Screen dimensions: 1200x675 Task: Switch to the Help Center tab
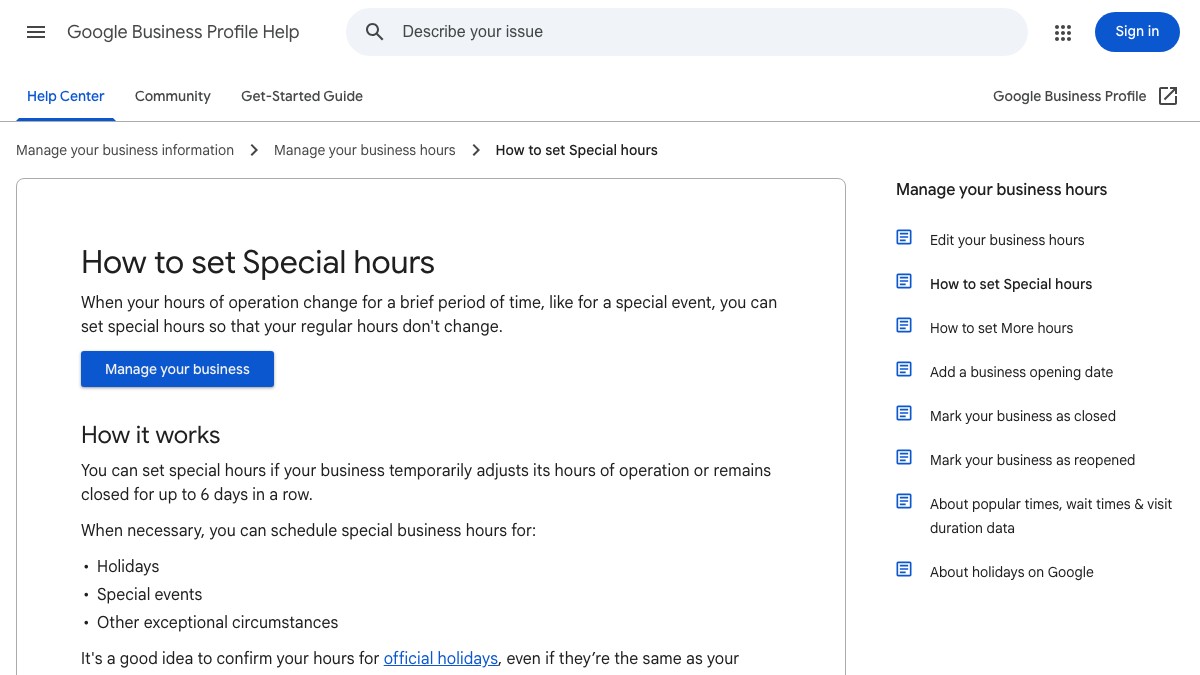point(66,96)
